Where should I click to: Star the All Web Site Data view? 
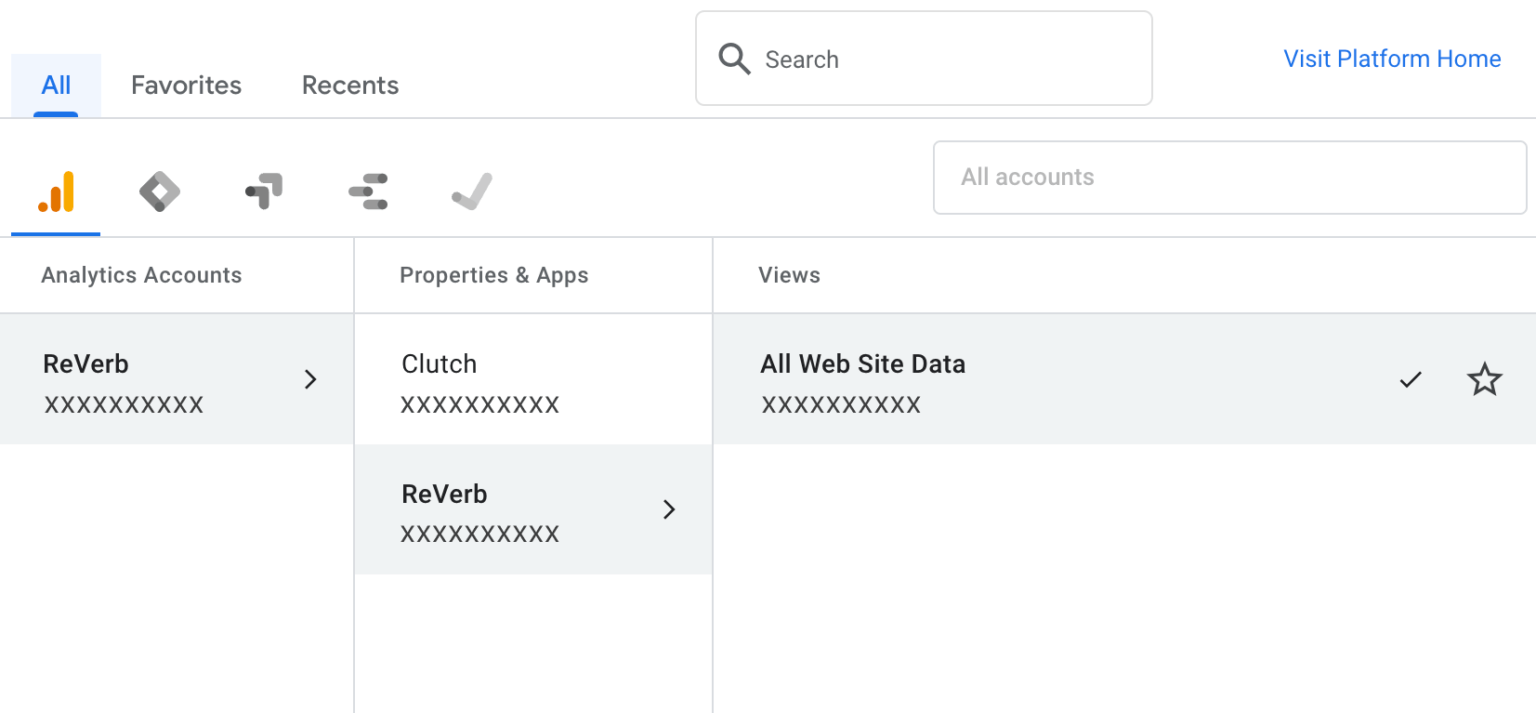[x=1485, y=379]
